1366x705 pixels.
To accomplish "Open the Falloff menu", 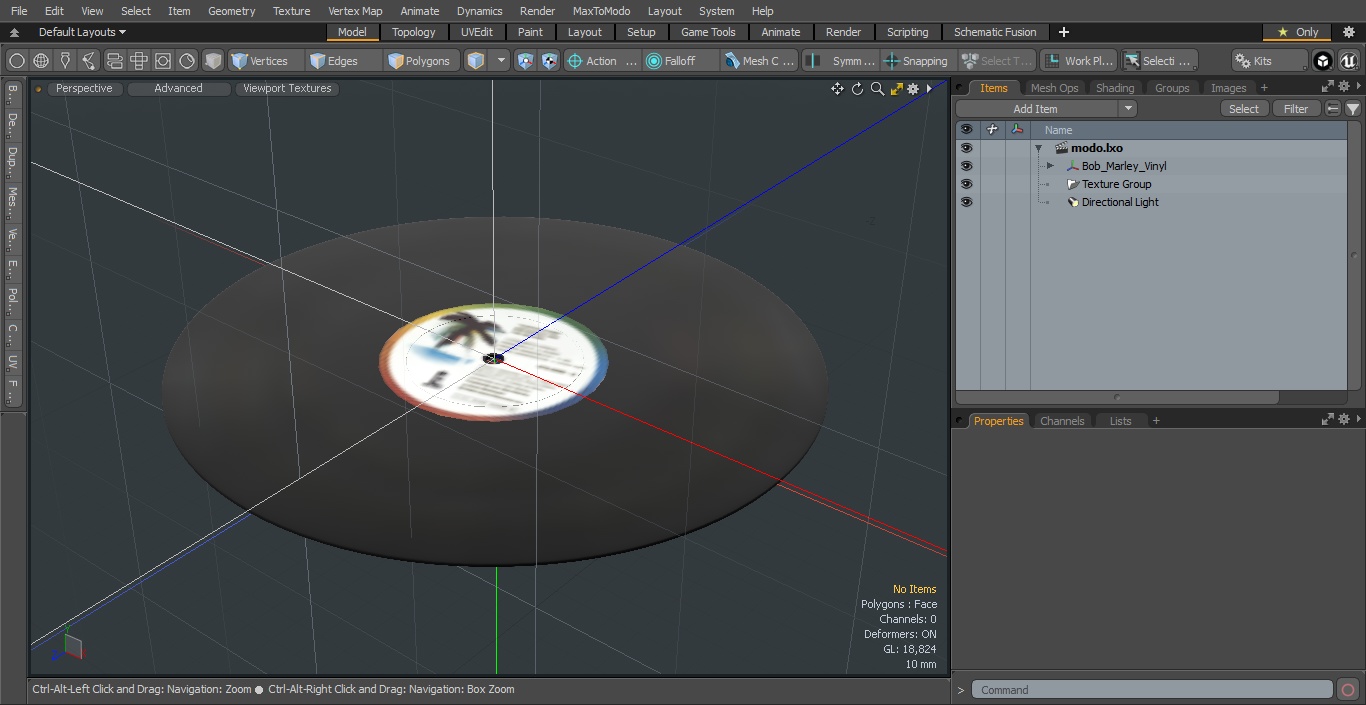I will 680,61.
